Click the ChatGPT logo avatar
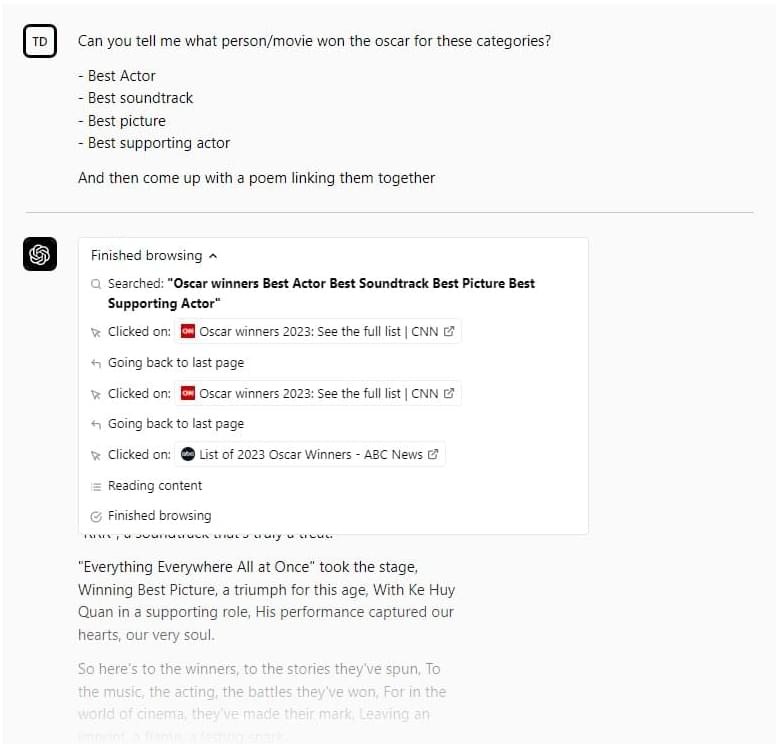 coord(40,255)
